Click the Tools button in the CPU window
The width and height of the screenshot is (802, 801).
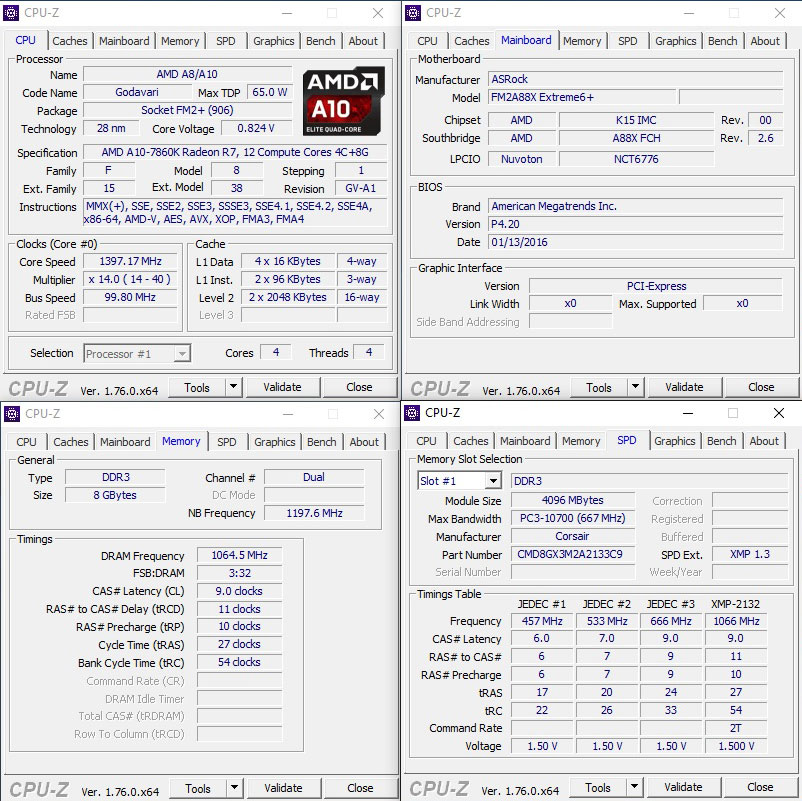[x=197, y=388]
